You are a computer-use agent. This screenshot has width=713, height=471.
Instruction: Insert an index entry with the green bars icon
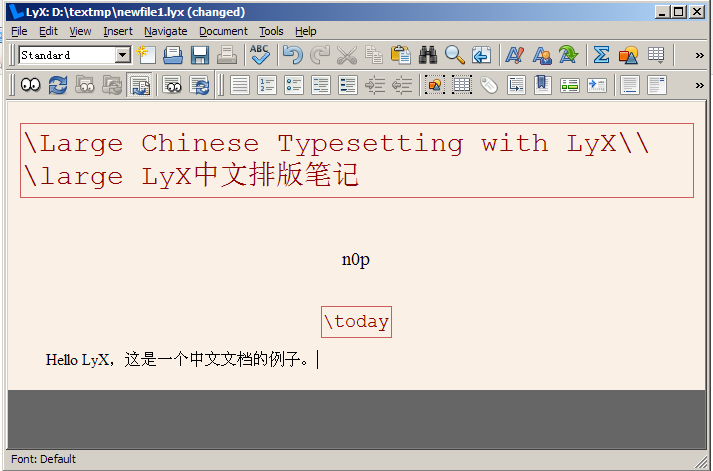[x=570, y=85]
